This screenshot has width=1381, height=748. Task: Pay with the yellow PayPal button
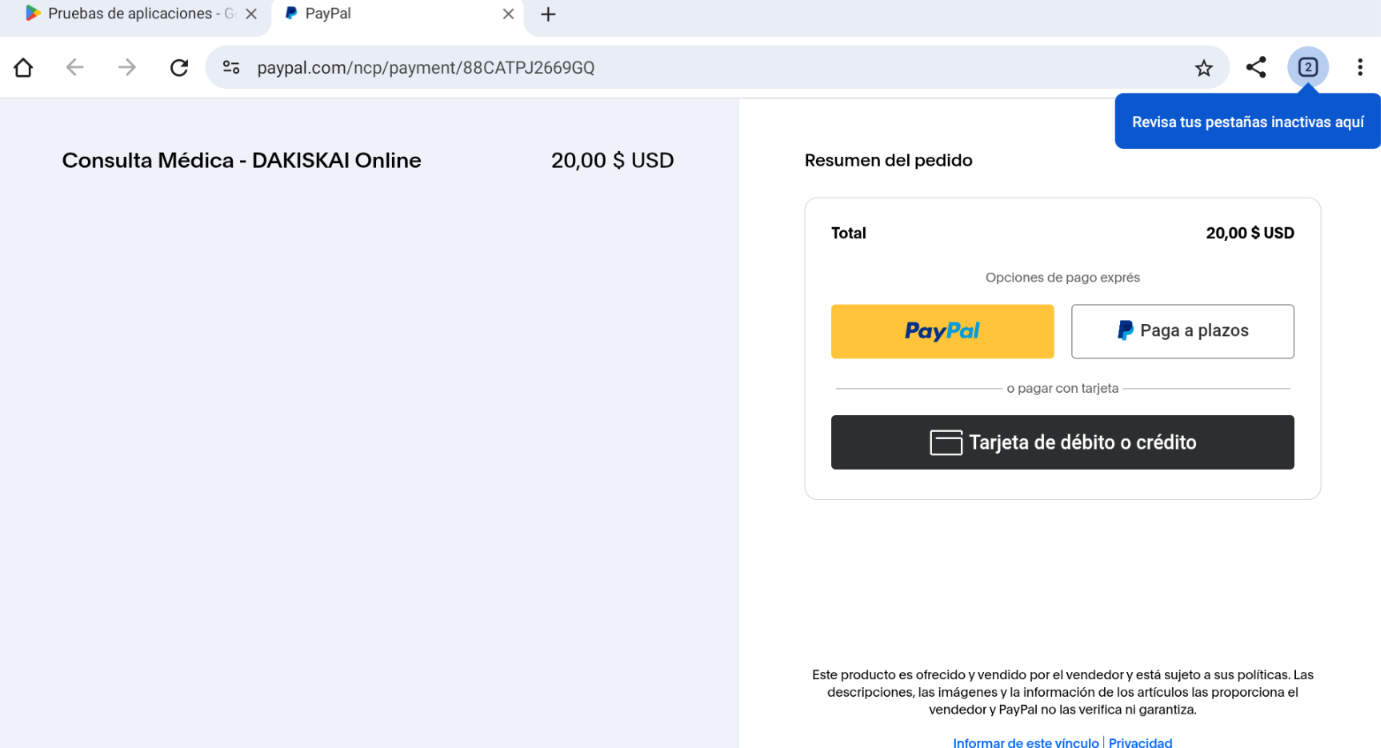point(942,331)
